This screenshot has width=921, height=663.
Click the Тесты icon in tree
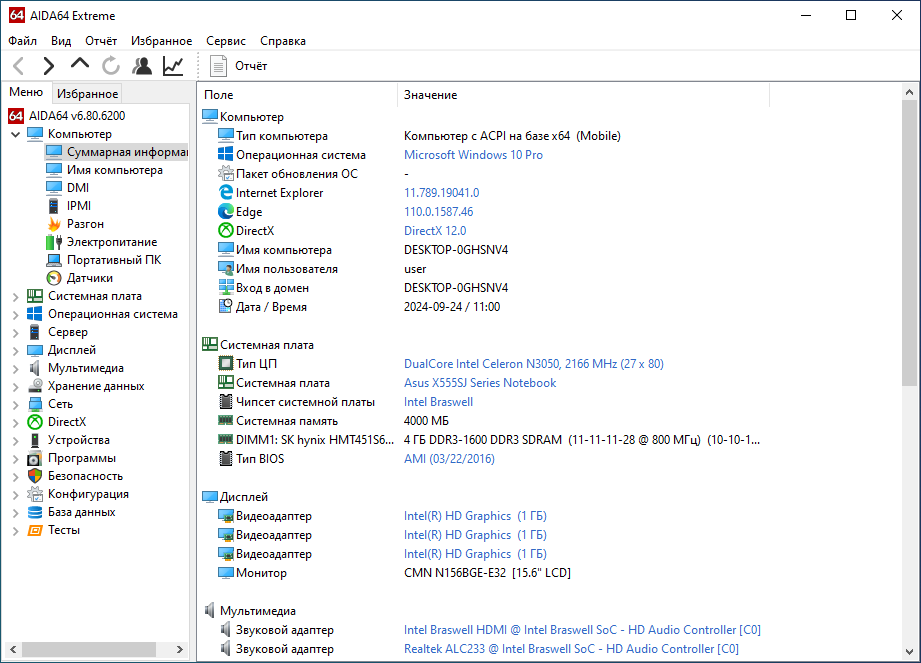(x=35, y=530)
